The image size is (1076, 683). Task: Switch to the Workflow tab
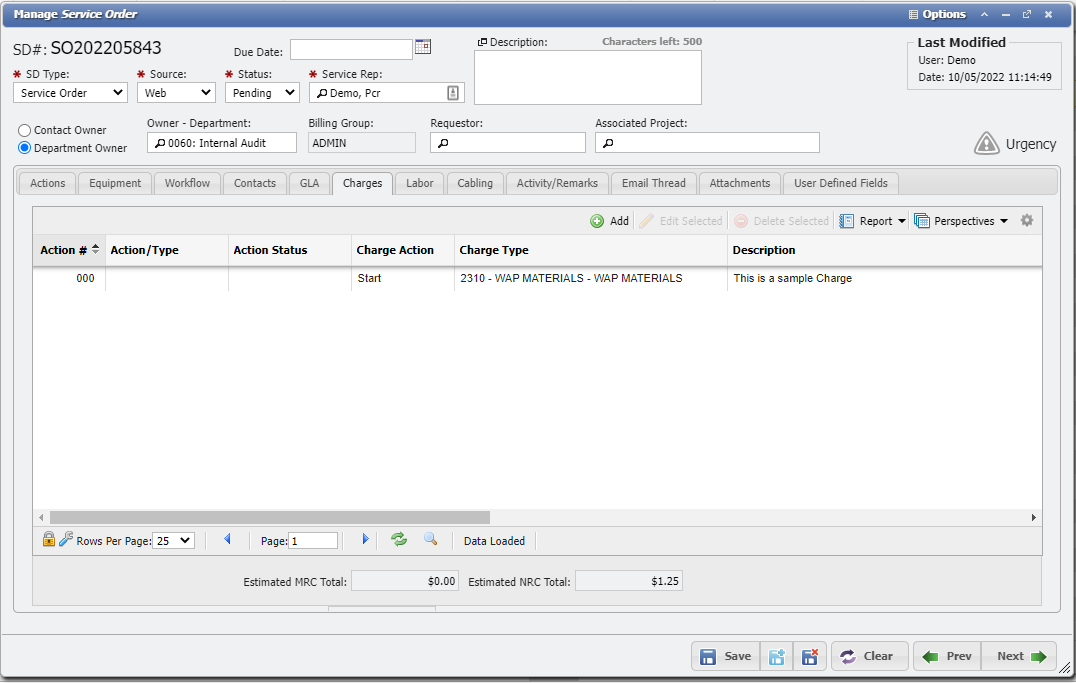click(x=187, y=183)
